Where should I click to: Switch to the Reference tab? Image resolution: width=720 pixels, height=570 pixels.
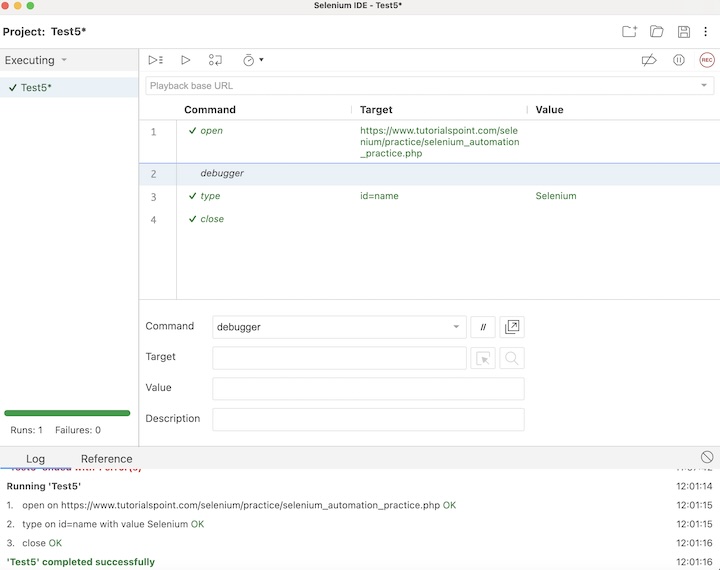(x=106, y=459)
